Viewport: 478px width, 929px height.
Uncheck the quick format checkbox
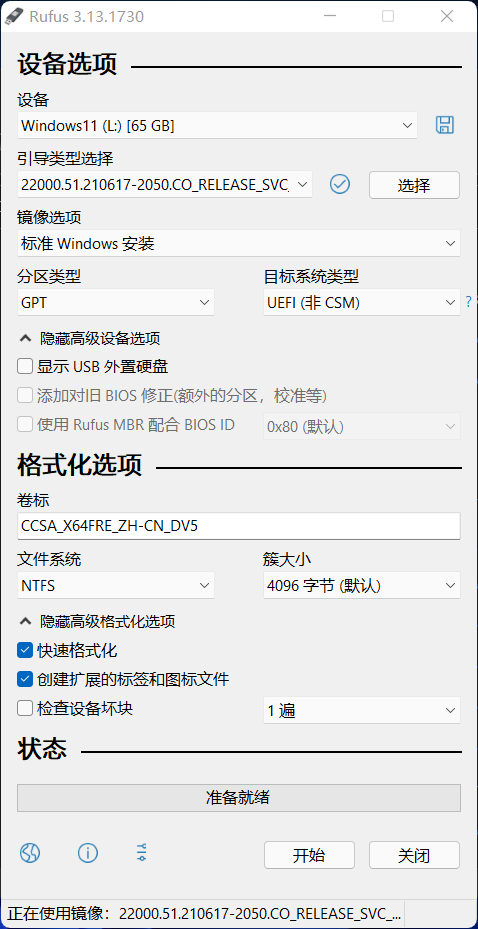pyautogui.click(x=25, y=651)
